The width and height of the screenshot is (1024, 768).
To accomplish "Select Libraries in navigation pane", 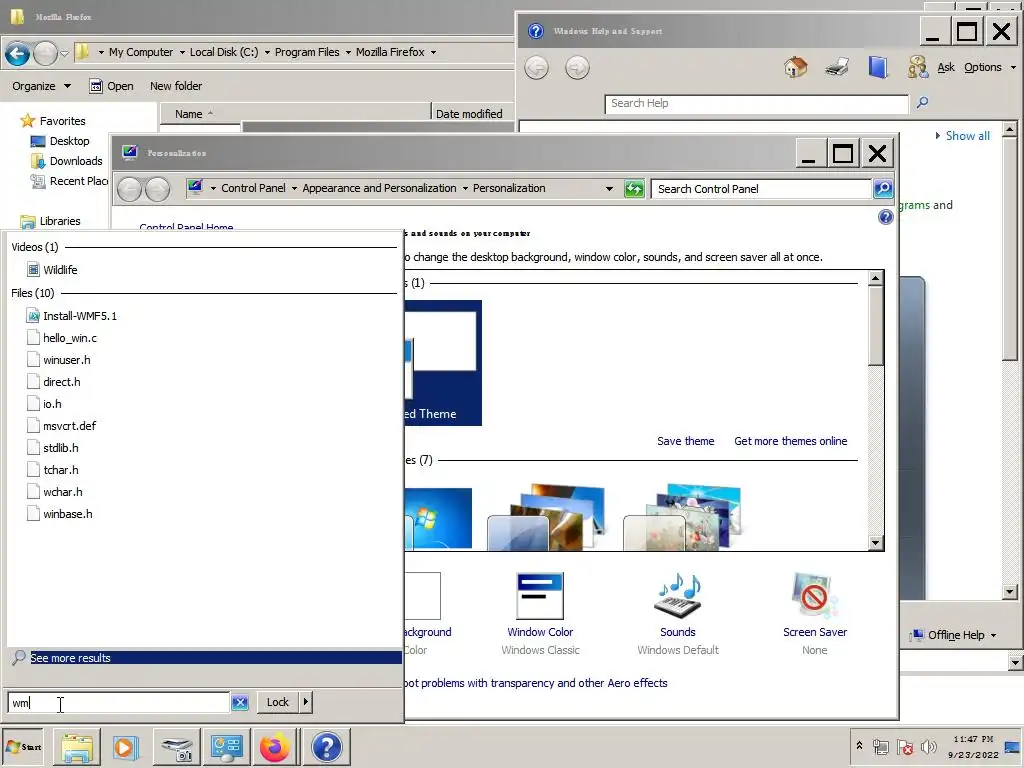I will 50,221.
